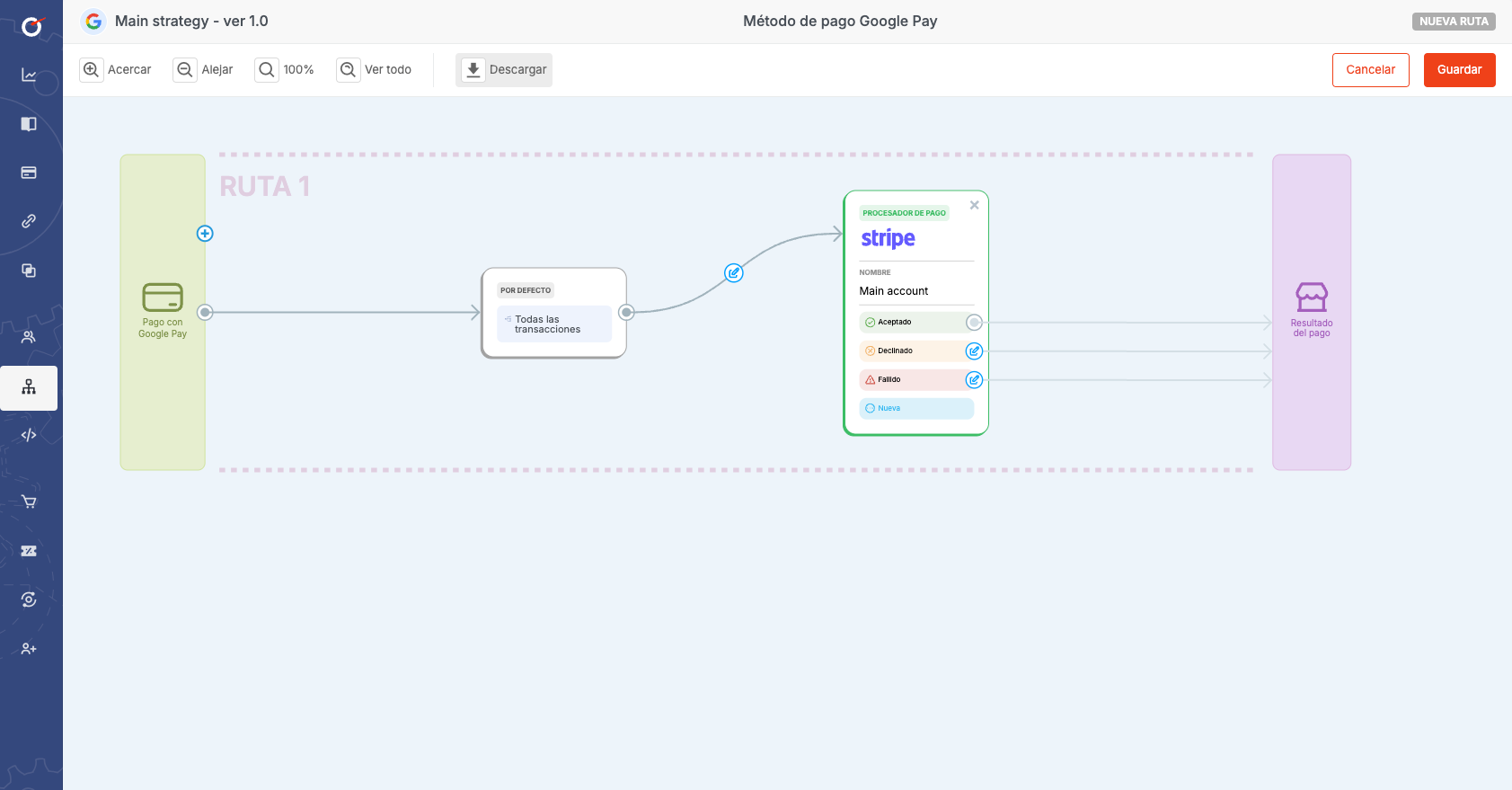
Task: Open the add user sidebar icon
Action: point(29,649)
